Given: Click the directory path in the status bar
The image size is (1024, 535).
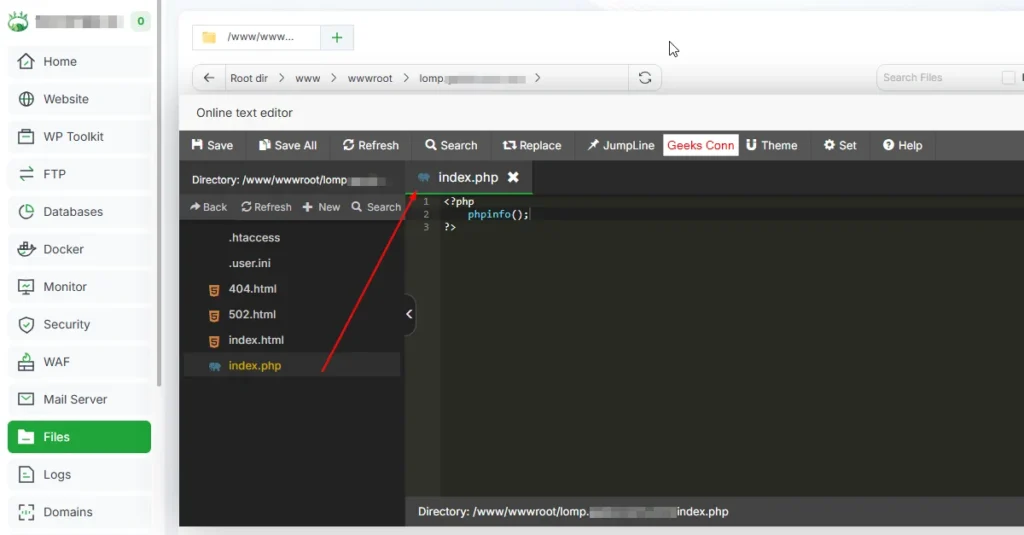Looking at the screenshot, I should point(573,512).
